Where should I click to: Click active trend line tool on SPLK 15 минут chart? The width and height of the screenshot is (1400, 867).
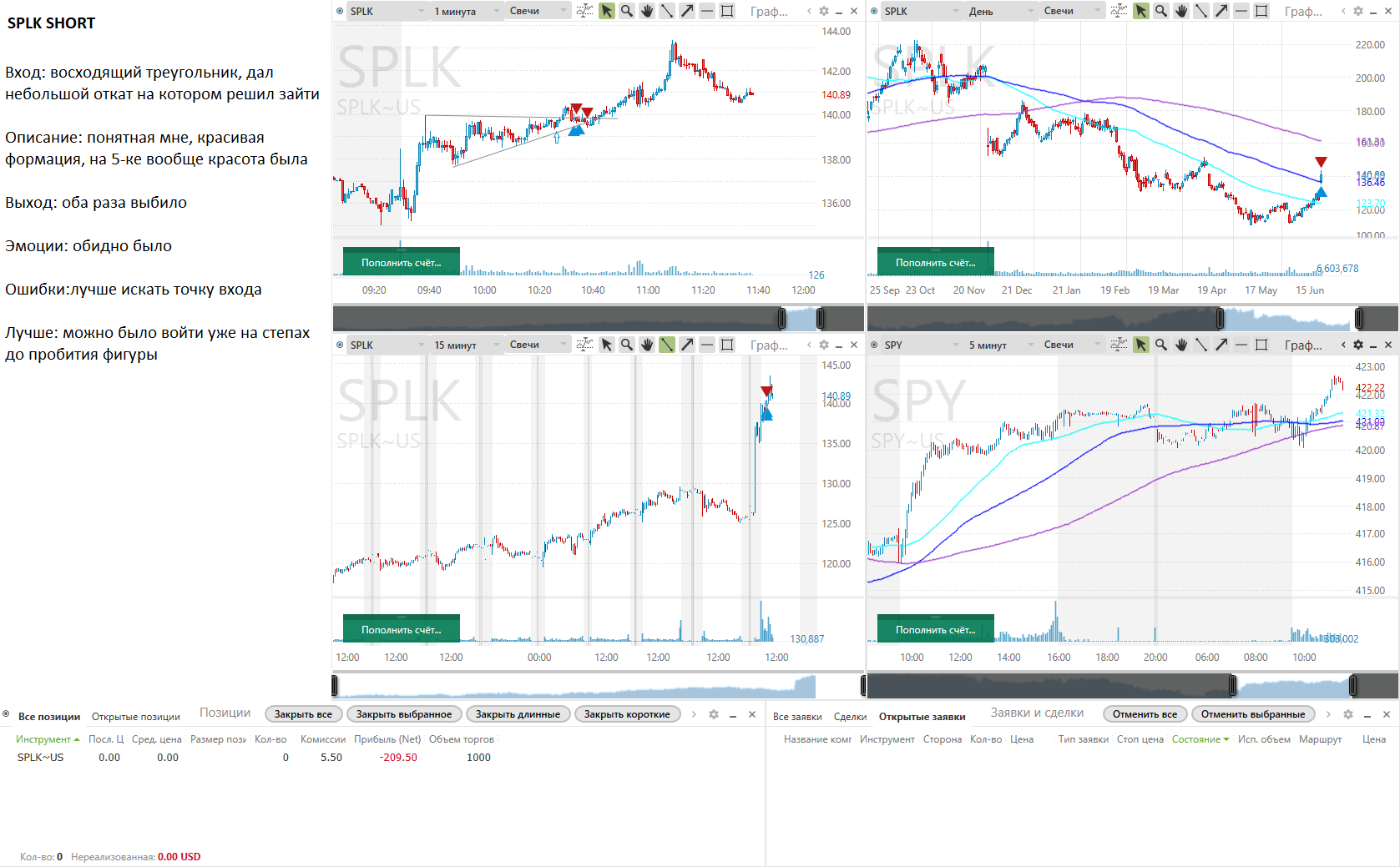point(667,345)
